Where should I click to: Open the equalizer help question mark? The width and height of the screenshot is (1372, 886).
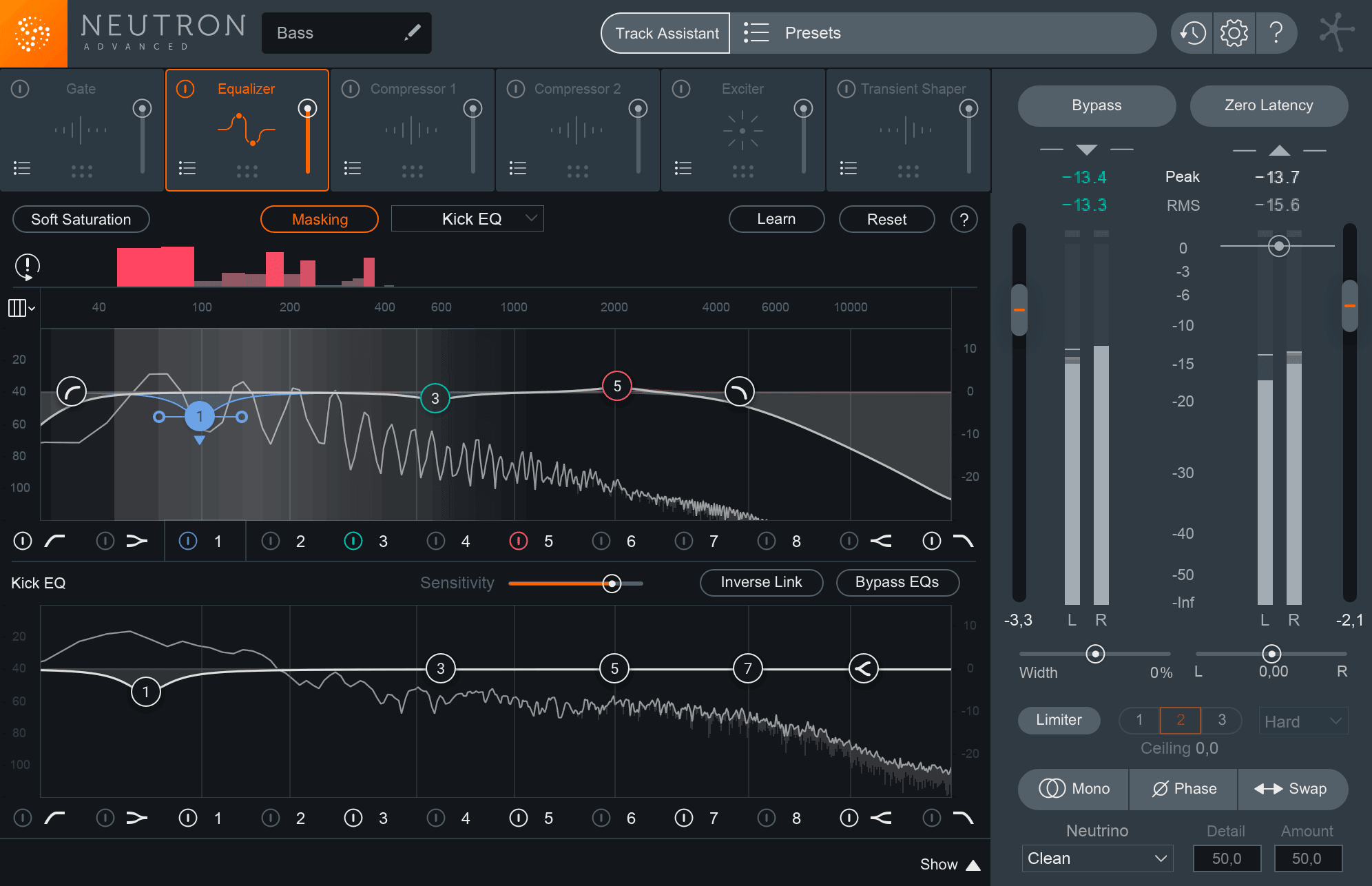click(964, 220)
